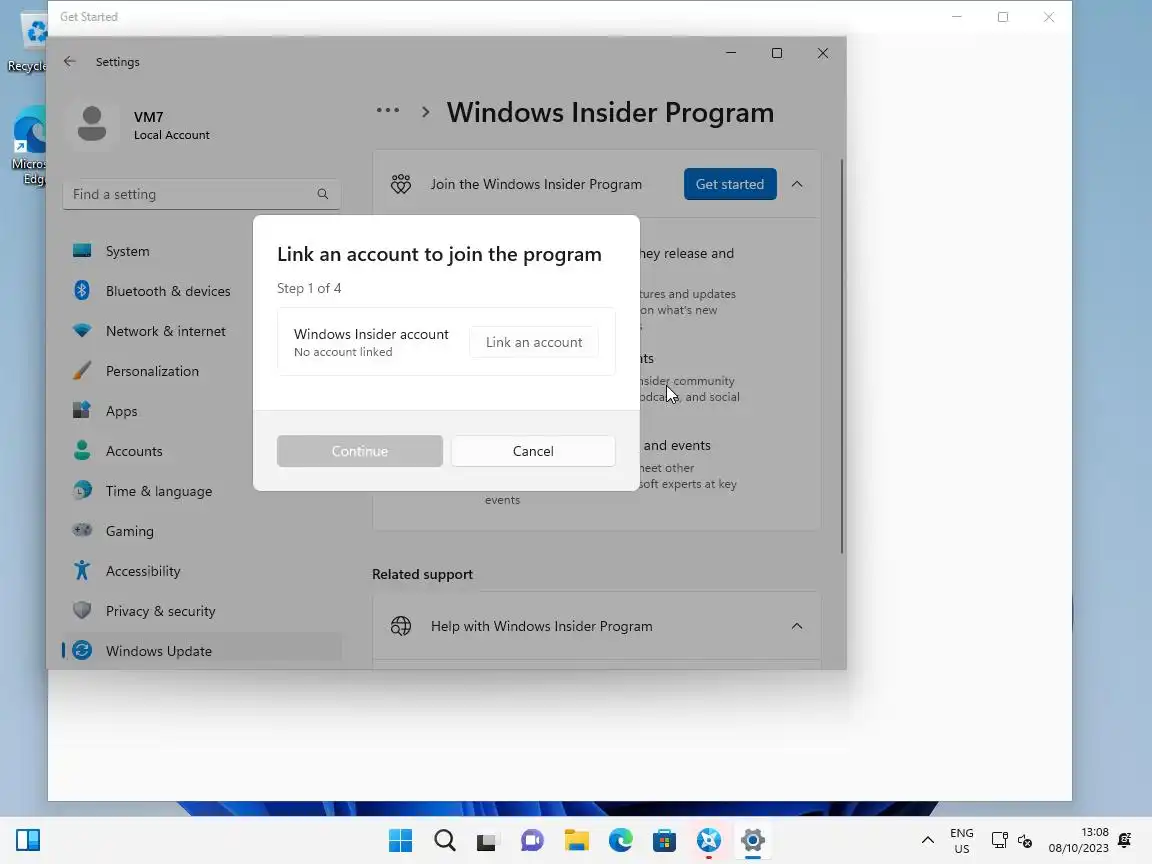Open Task View on taskbar
This screenshot has height=864, width=1152.
[487, 840]
